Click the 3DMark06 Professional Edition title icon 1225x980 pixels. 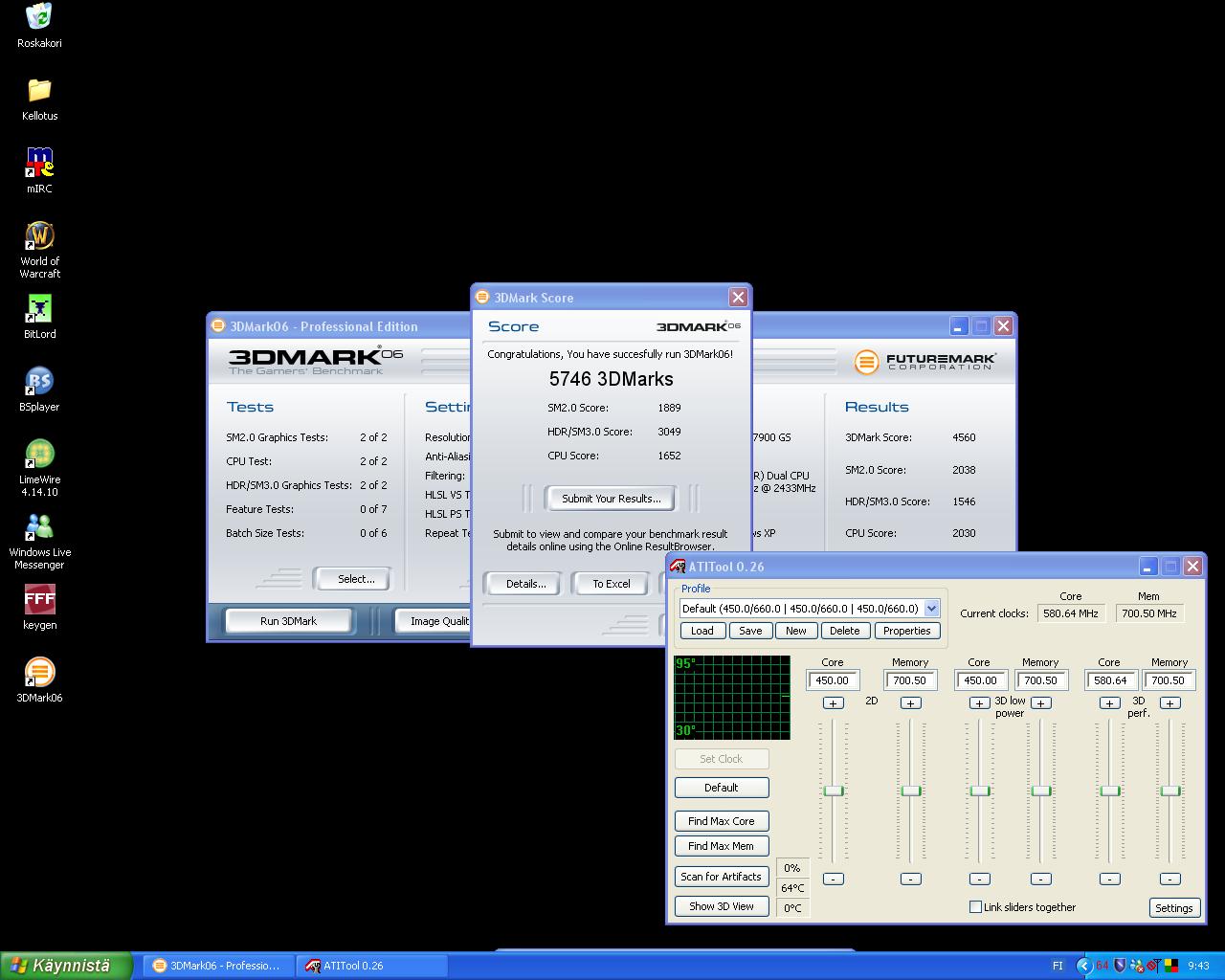218,326
